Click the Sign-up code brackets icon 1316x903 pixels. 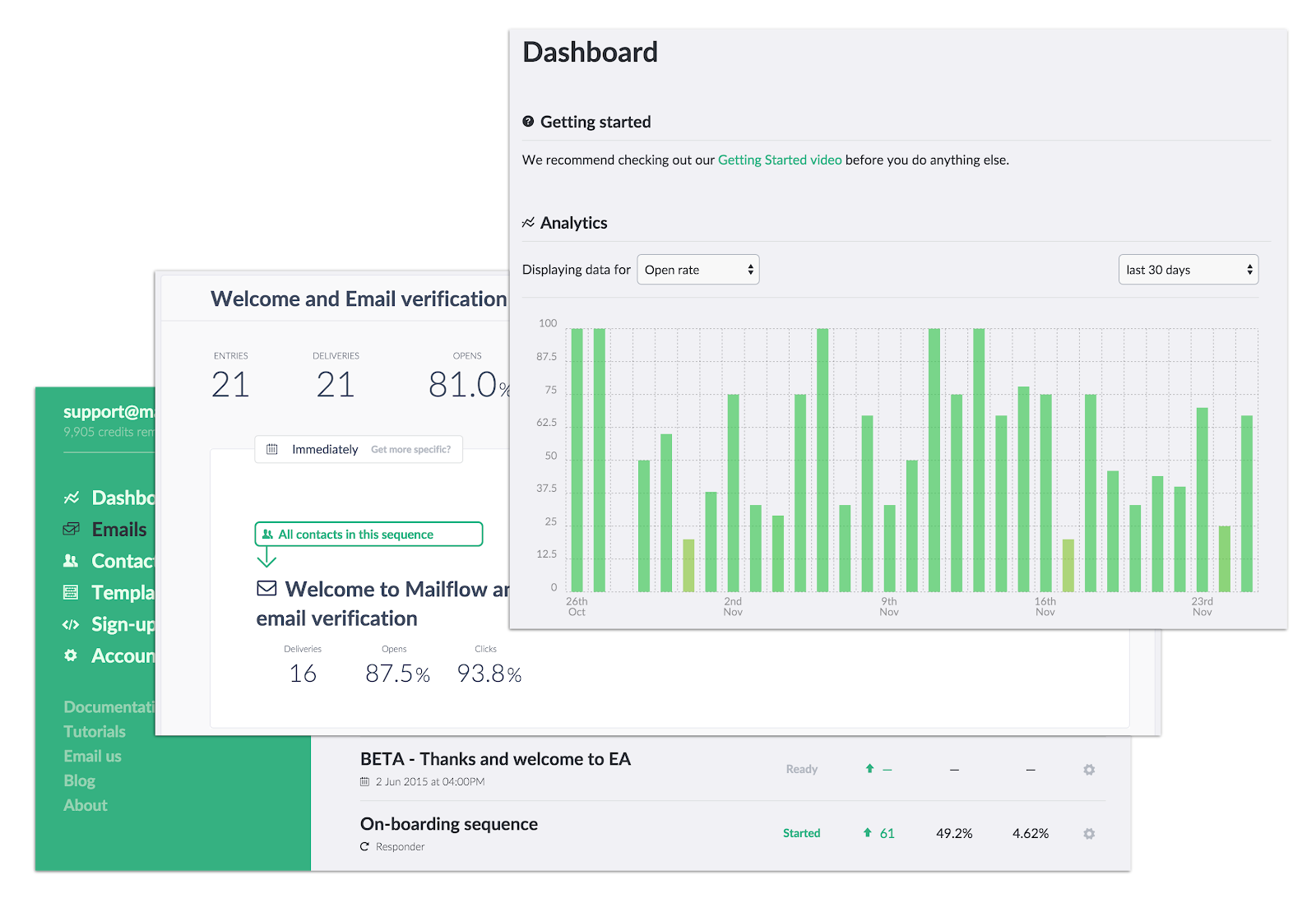pos(71,624)
